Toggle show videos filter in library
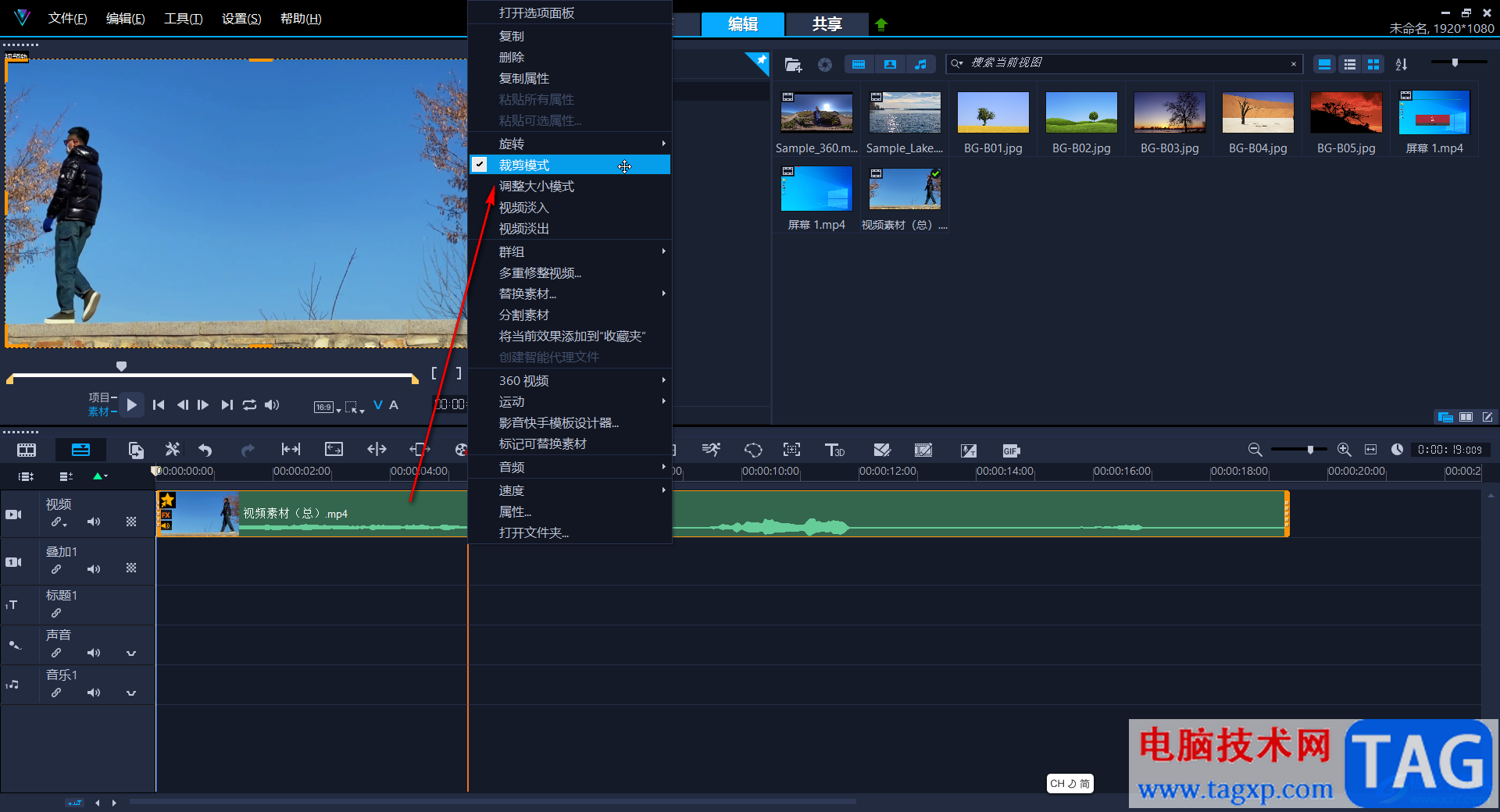This screenshot has width=1500, height=812. pos(859,64)
